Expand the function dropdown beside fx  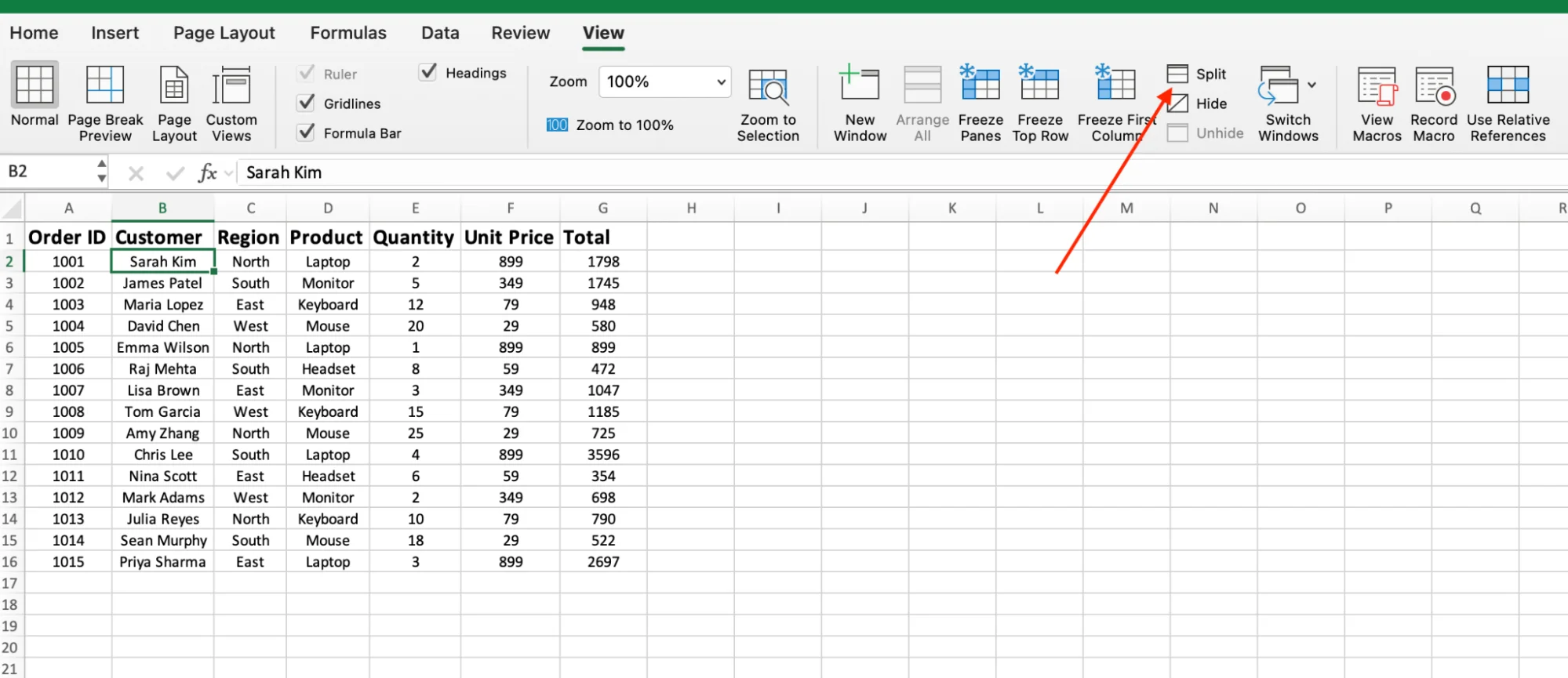click(x=229, y=172)
